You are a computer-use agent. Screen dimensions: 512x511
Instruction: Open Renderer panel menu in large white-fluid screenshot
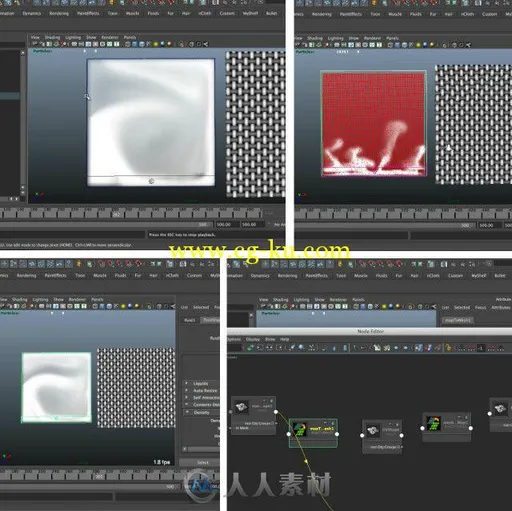110,37
